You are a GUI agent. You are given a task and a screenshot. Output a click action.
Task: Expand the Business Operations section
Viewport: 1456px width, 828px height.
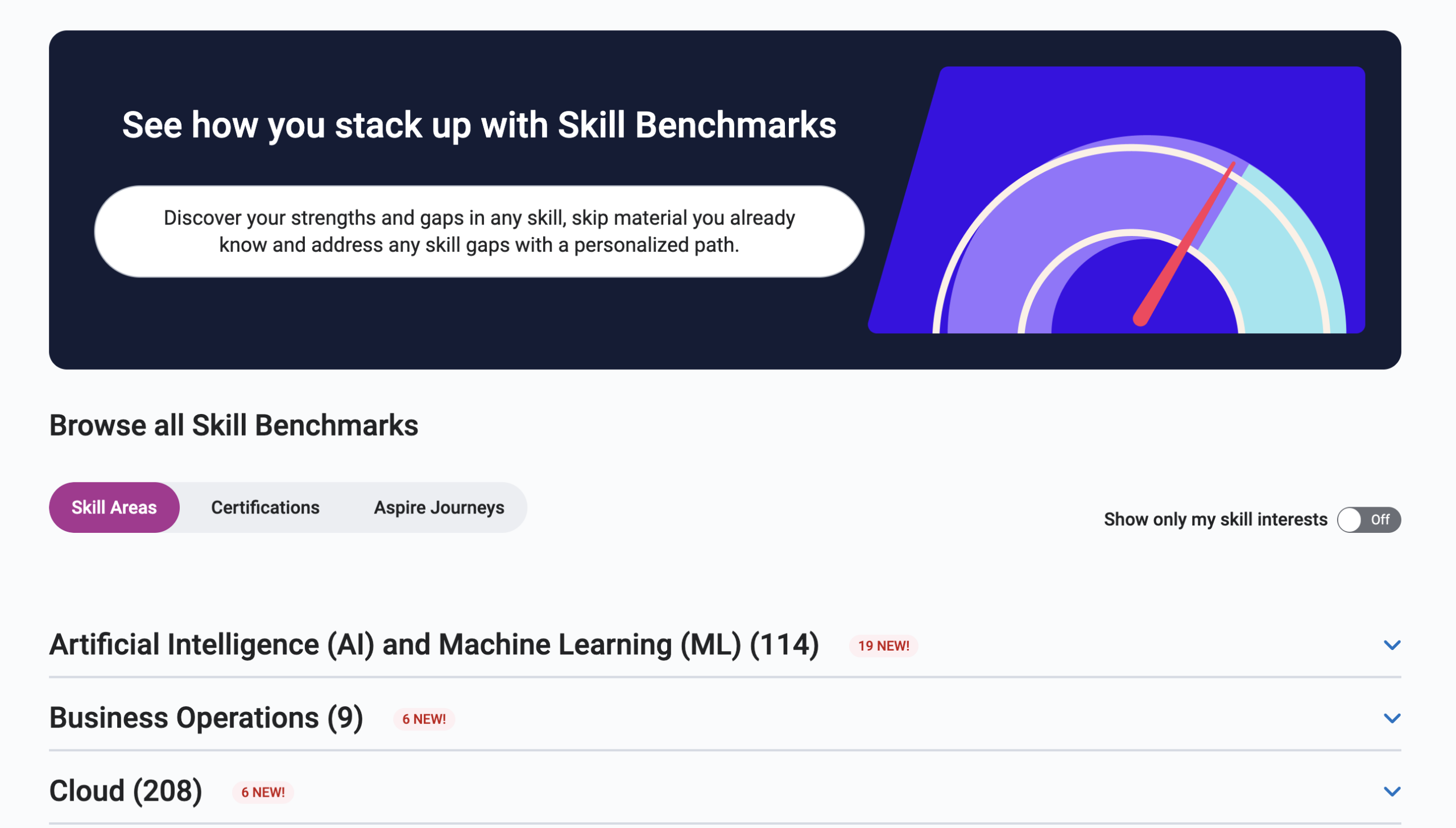coord(1392,718)
